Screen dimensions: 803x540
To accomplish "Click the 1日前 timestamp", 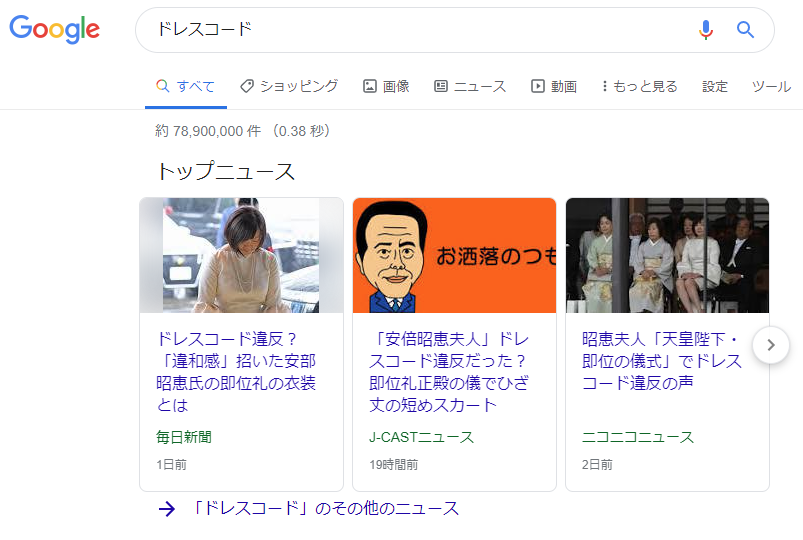I will [x=171, y=465].
